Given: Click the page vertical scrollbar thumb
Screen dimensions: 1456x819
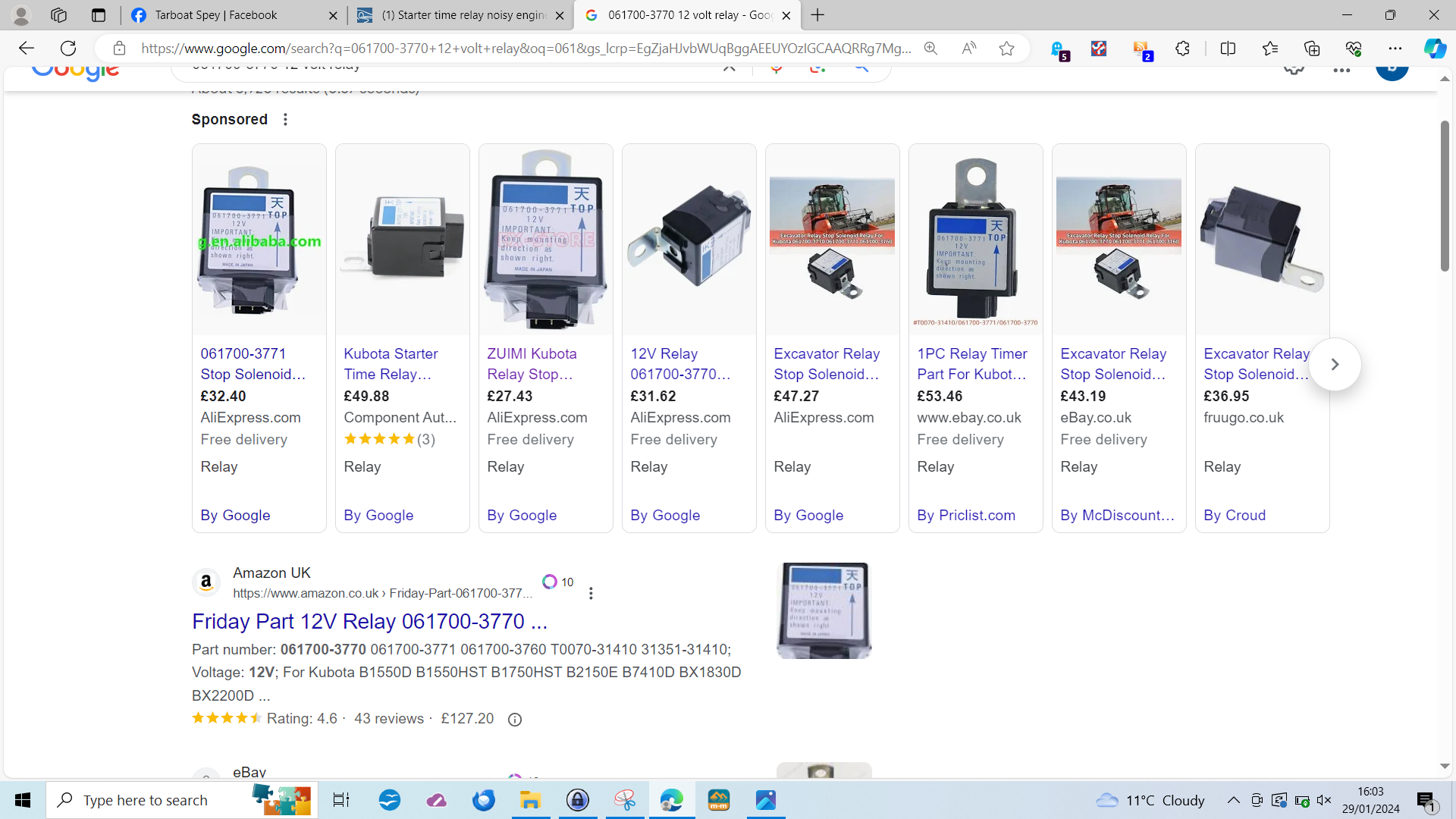Looking at the screenshot, I should coord(1445,196).
